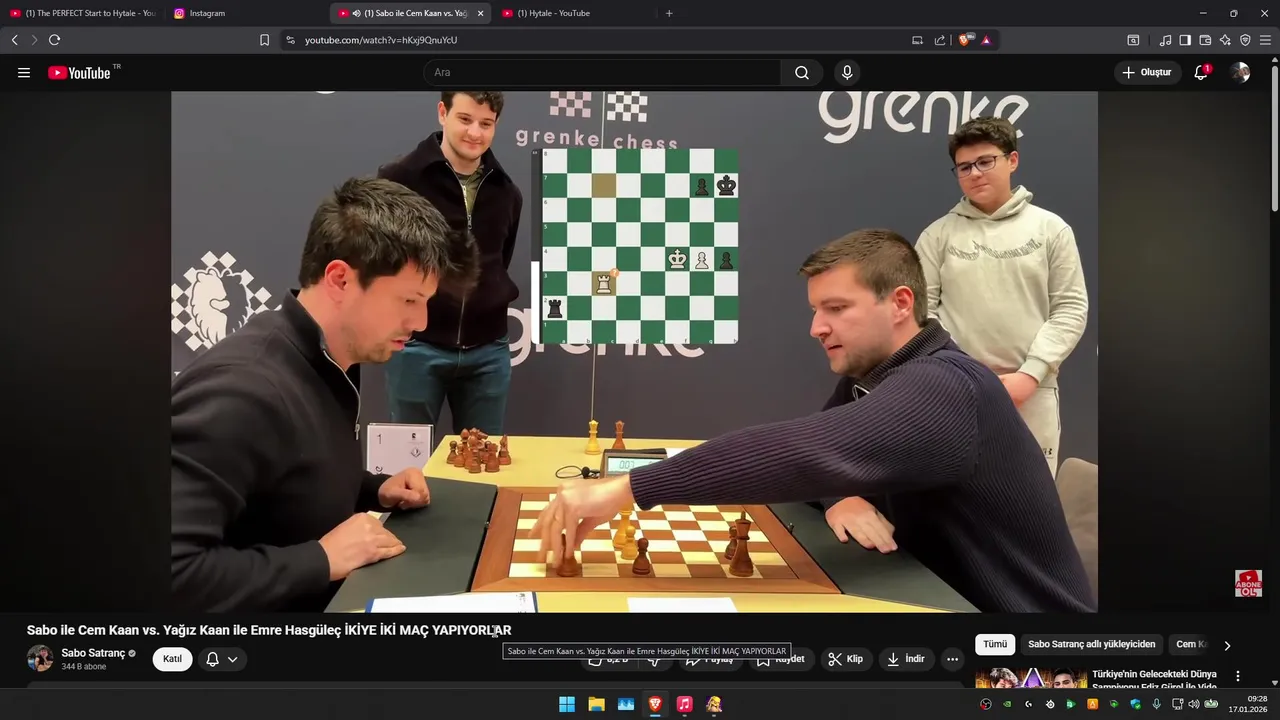1280x720 pixels.
Task: Open Brave Rewards triangle icon
Action: coord(986,40)
